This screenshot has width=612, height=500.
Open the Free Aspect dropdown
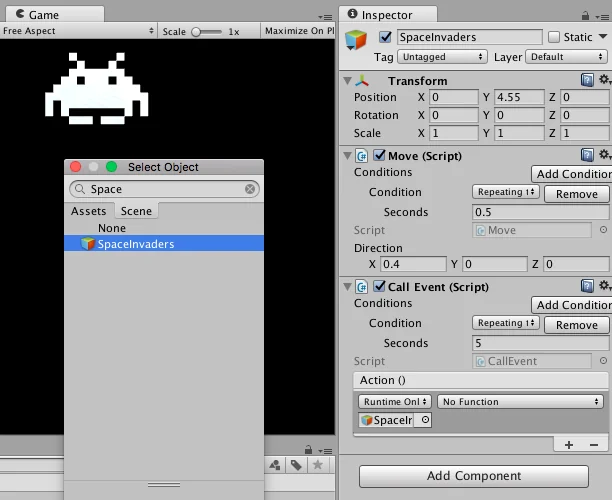78,31
